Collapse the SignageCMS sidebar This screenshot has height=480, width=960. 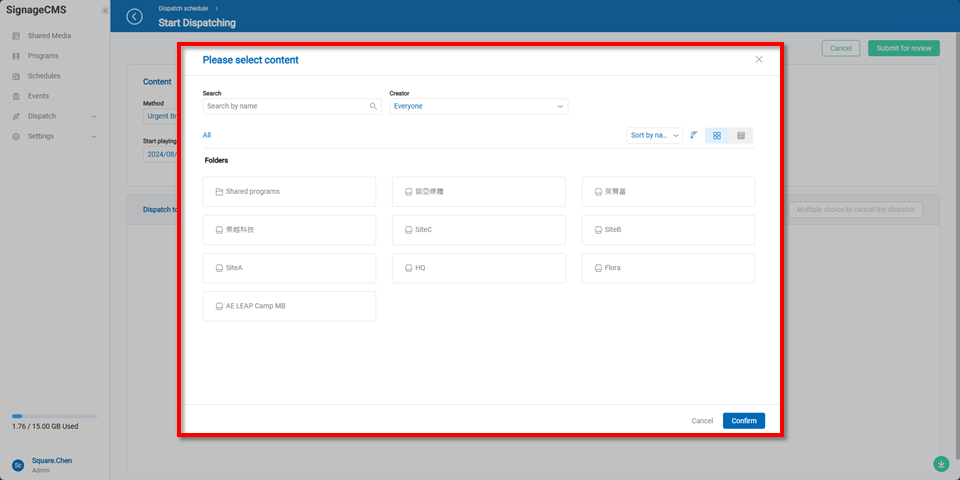click(105, 10)
